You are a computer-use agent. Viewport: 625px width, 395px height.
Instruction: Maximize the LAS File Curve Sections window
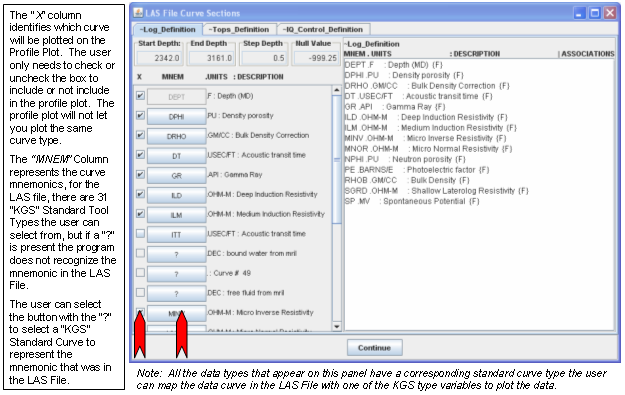click(x=595, y=13)
